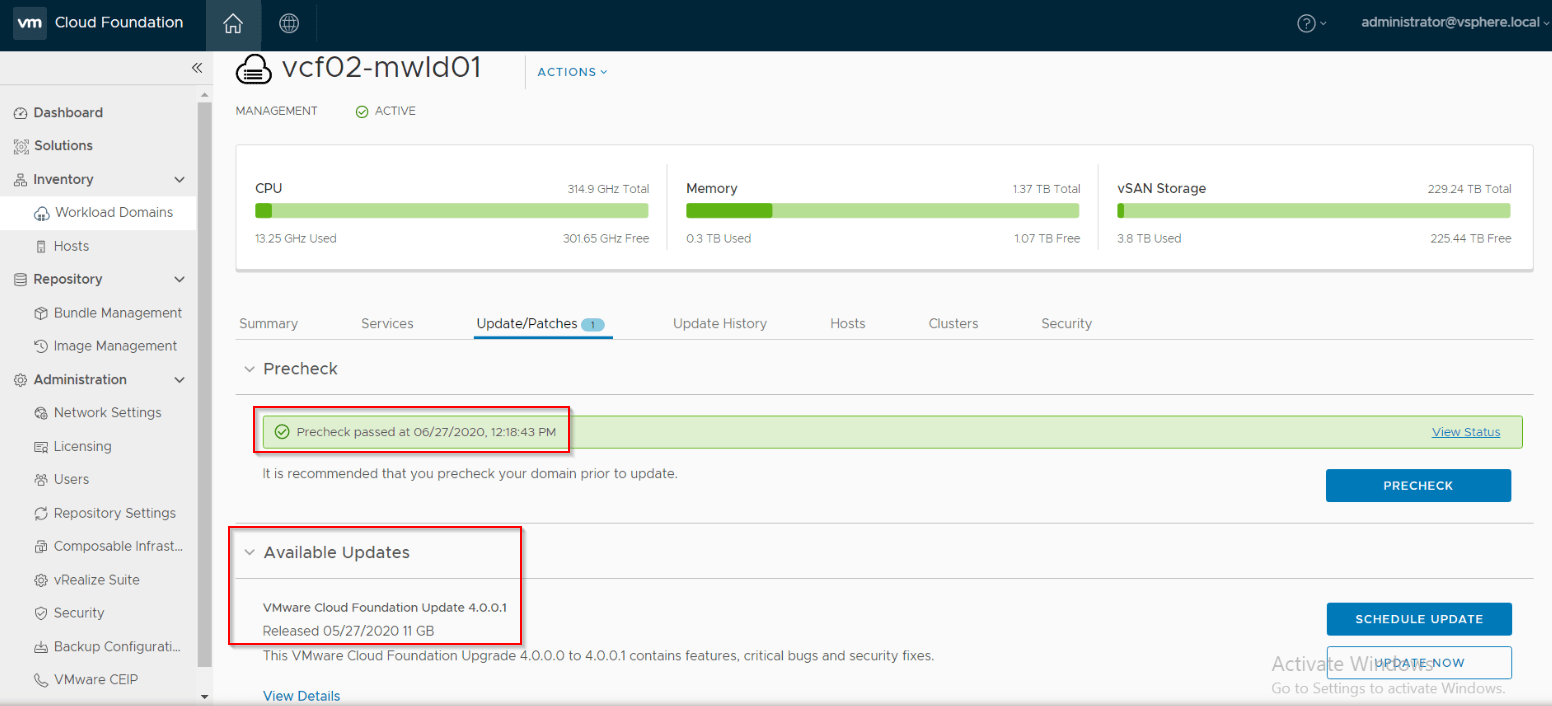Go to Dashboard in sidebar
Image resolution: width=1552 pixels, height=706 pixels.
tap(68, 113)
